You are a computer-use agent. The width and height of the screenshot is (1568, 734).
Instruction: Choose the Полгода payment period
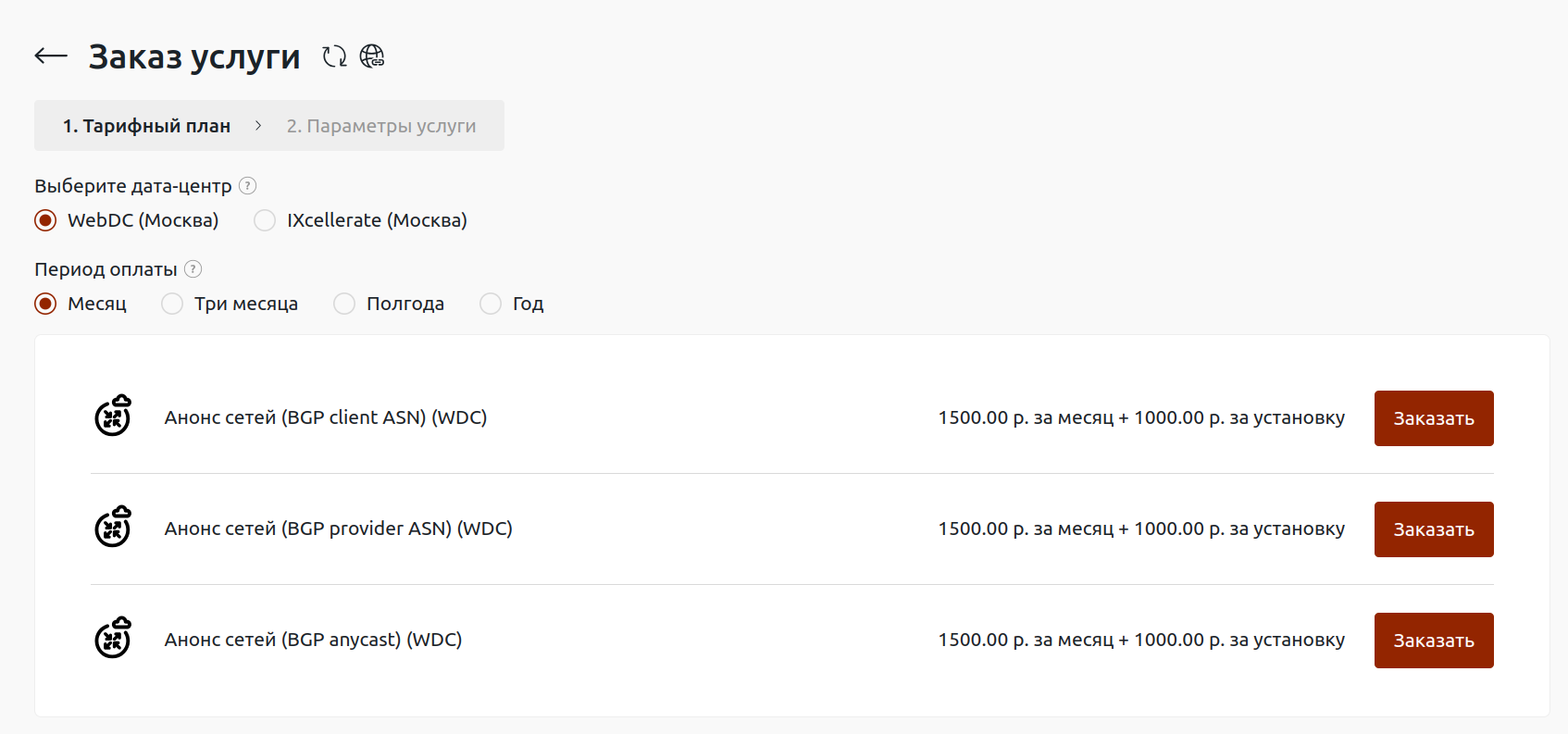pos(344,304)
